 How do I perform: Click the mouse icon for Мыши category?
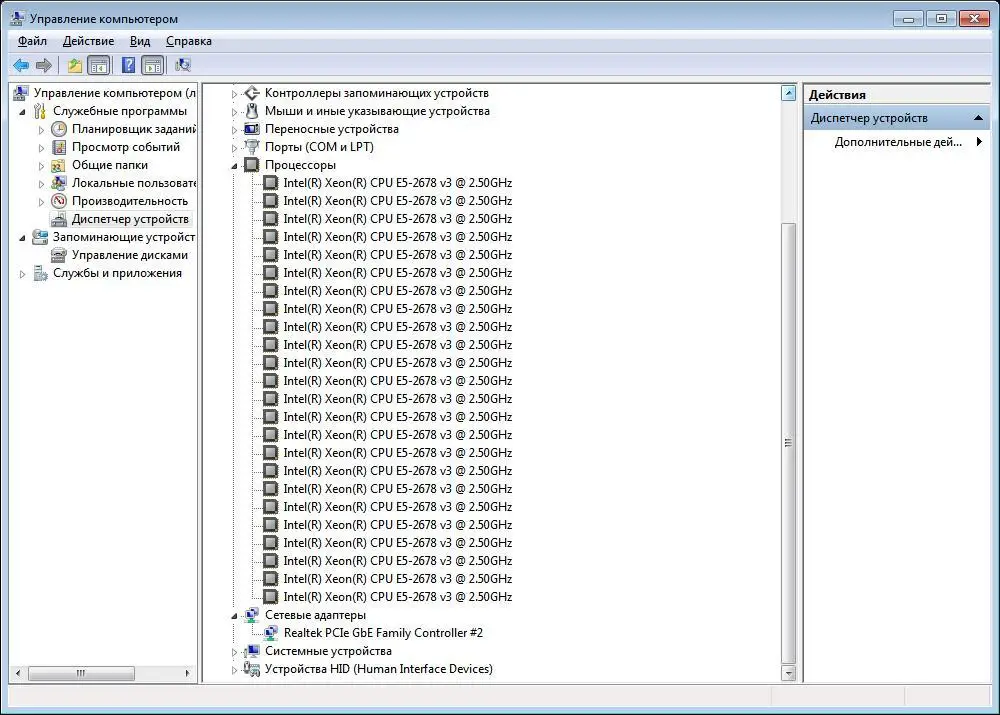pos(252,111)
